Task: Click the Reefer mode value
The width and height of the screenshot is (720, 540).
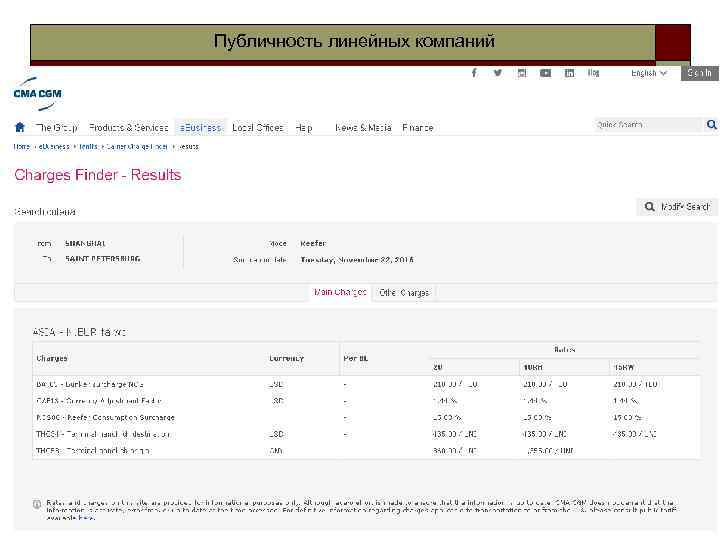Action: tap(313, 243)
